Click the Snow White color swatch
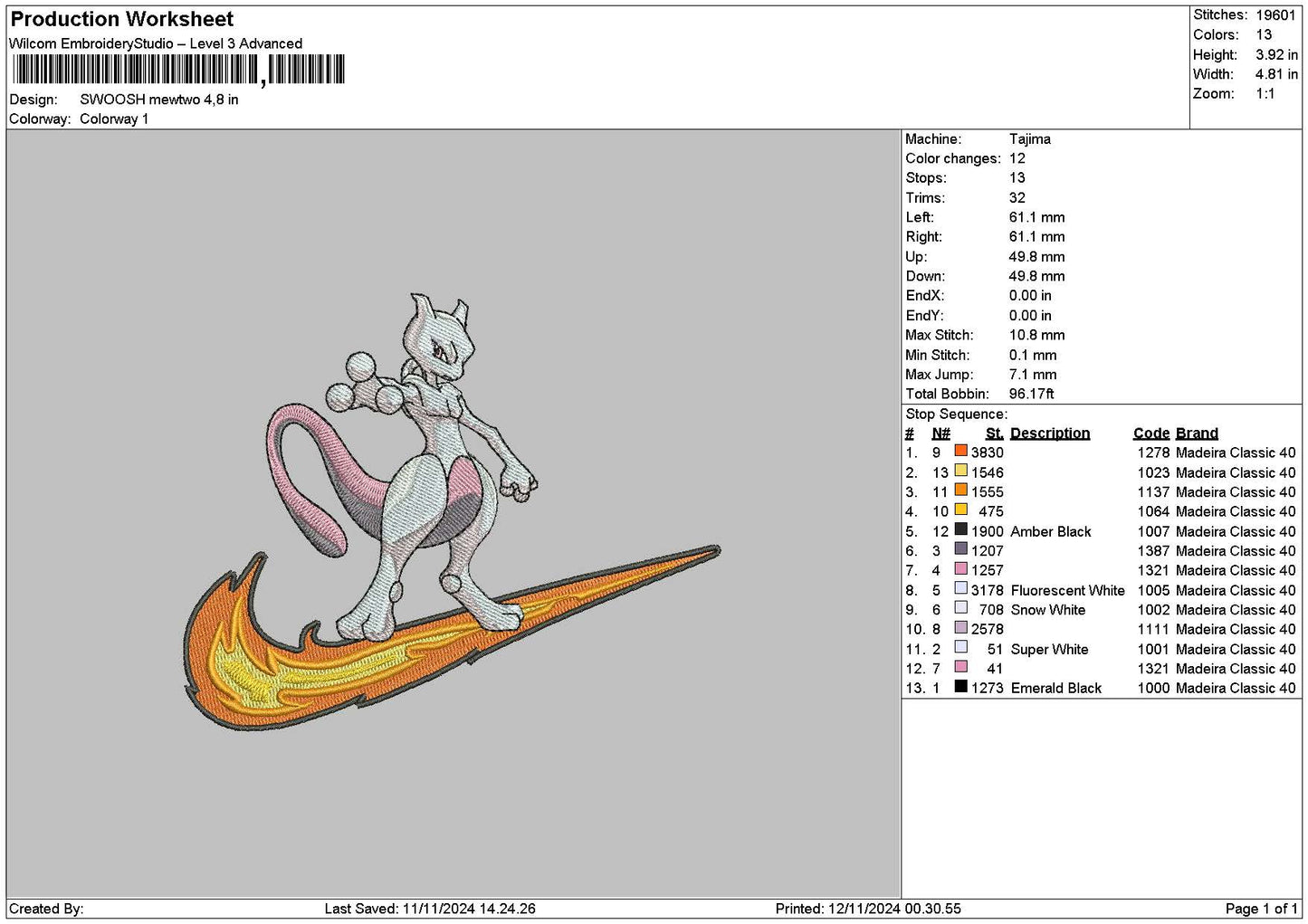This screenshot has width=1308, height=924. (961, 608)
